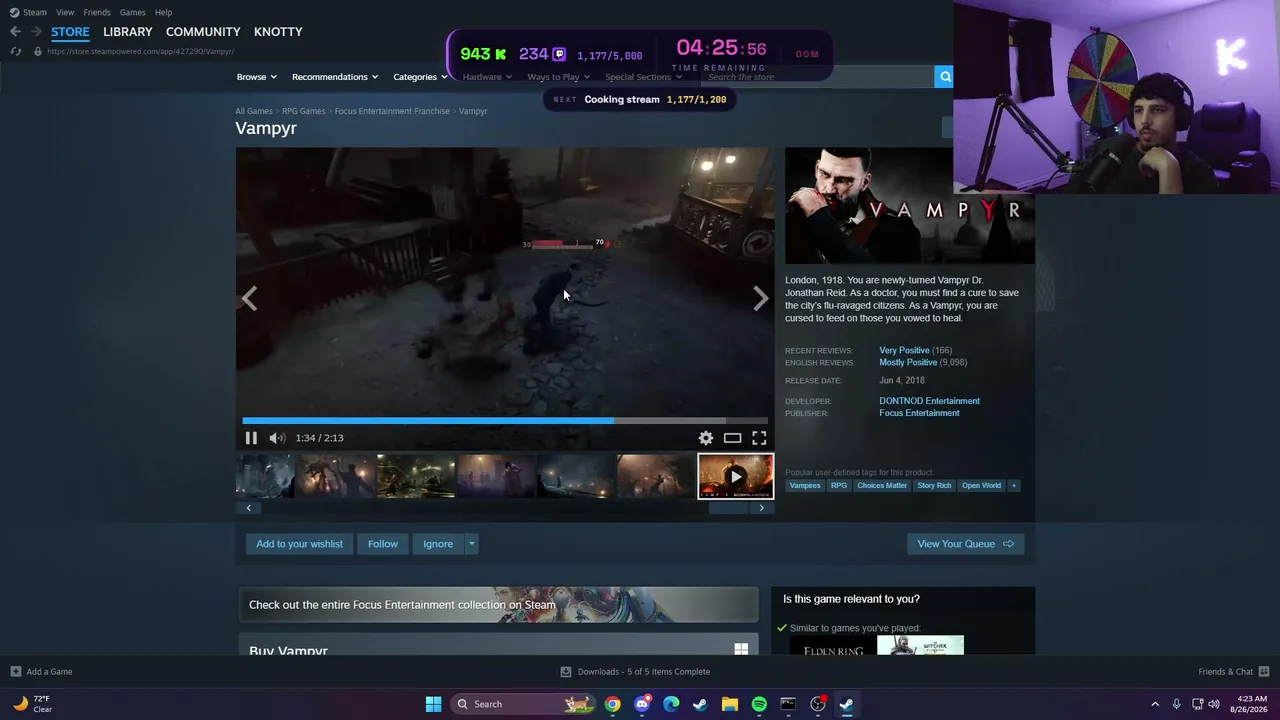Open Spotify from taskbar
Image resolution: width=1280 pixels, height=720 pixels.
(759, 704)
